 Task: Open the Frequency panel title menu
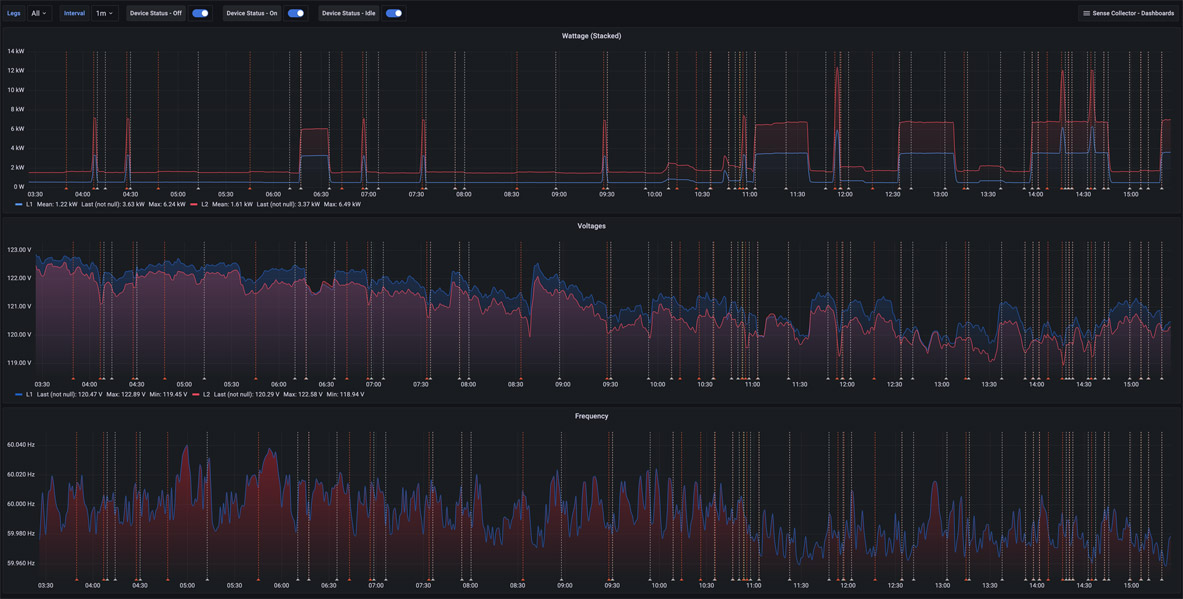(x=592, y=416)
